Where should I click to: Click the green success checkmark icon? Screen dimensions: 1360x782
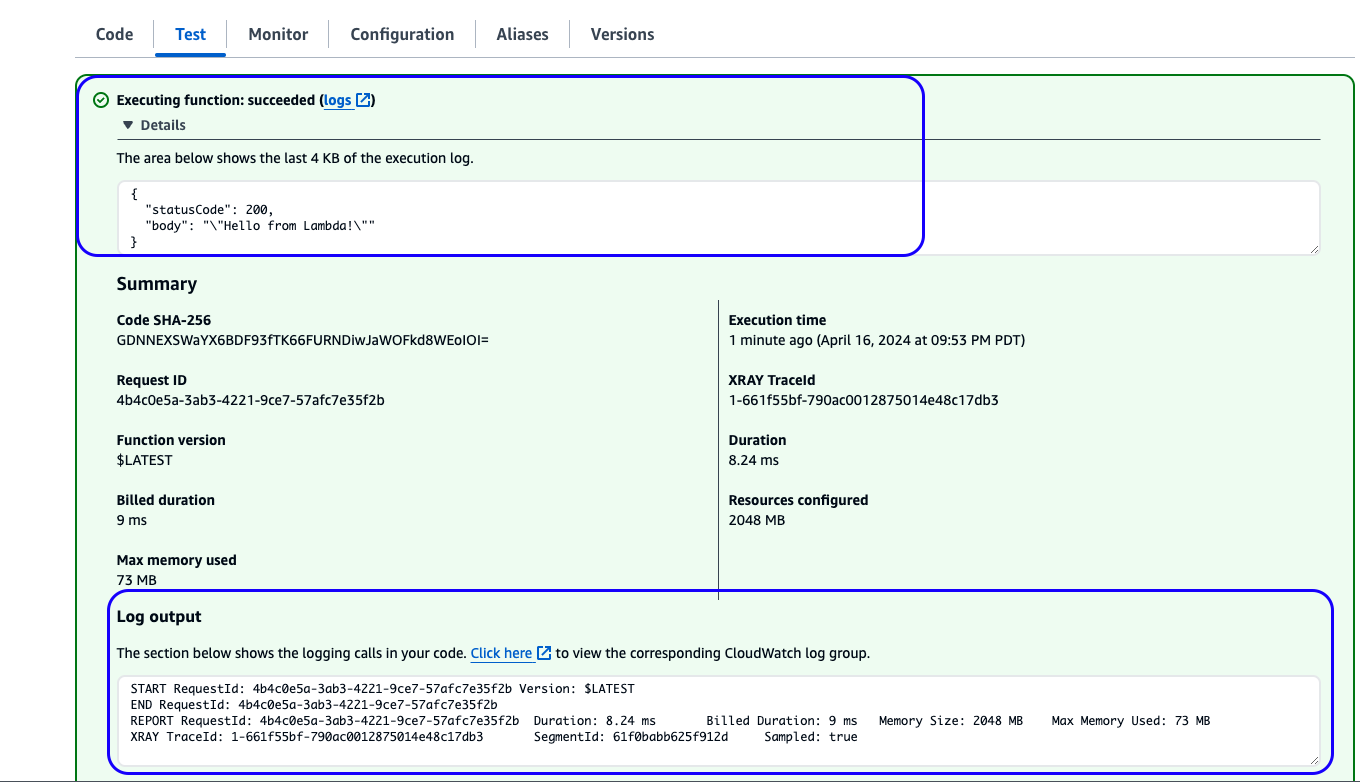click(x=100, y=100)
